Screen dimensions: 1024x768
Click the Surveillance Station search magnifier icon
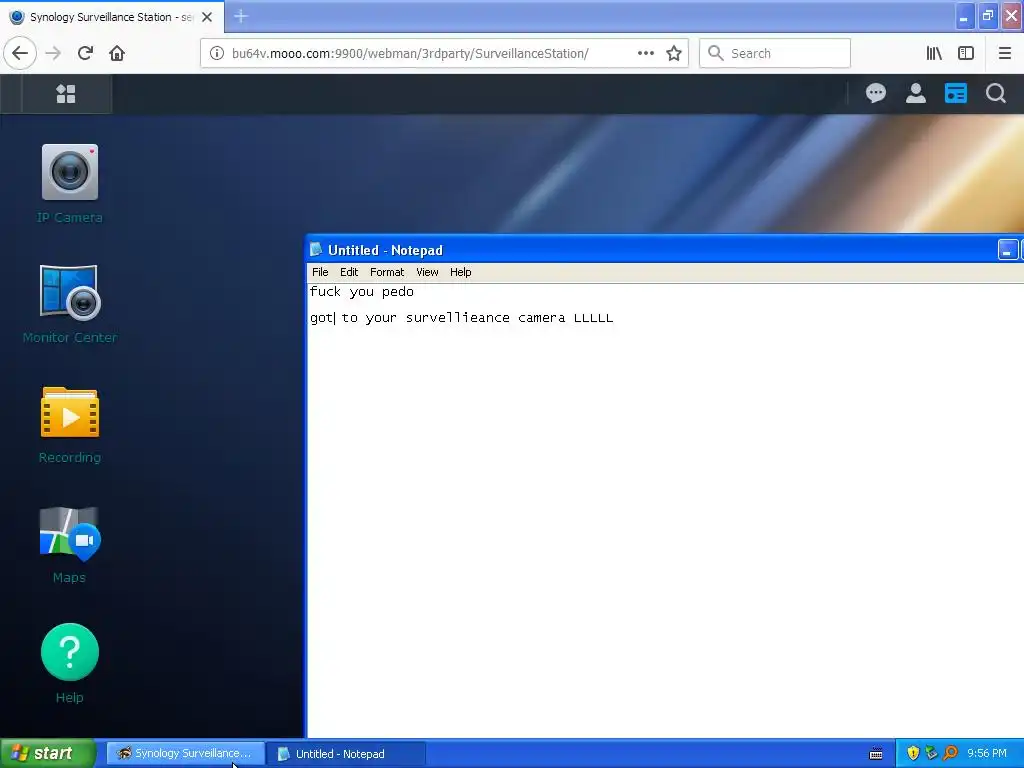click(x=996, y=93)
